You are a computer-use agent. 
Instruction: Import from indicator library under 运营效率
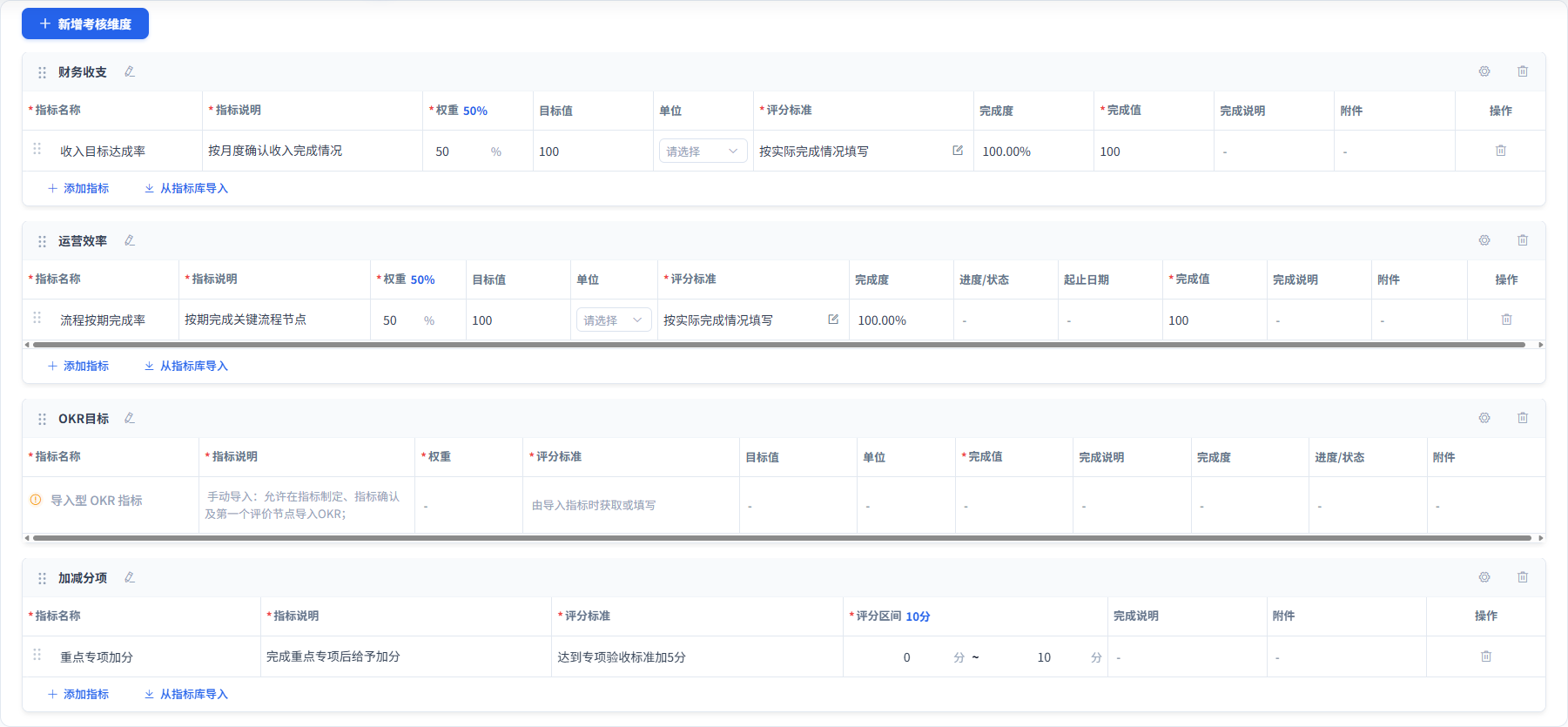(186, 366)
